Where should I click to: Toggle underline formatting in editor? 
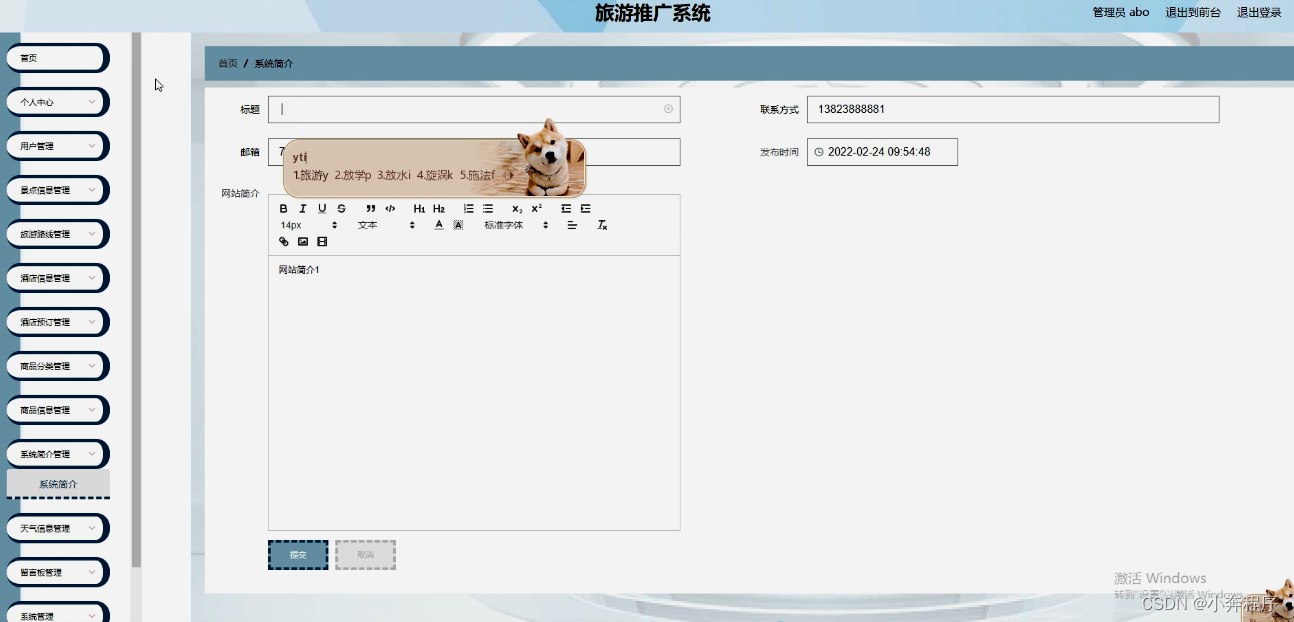(x=322, y=209)
